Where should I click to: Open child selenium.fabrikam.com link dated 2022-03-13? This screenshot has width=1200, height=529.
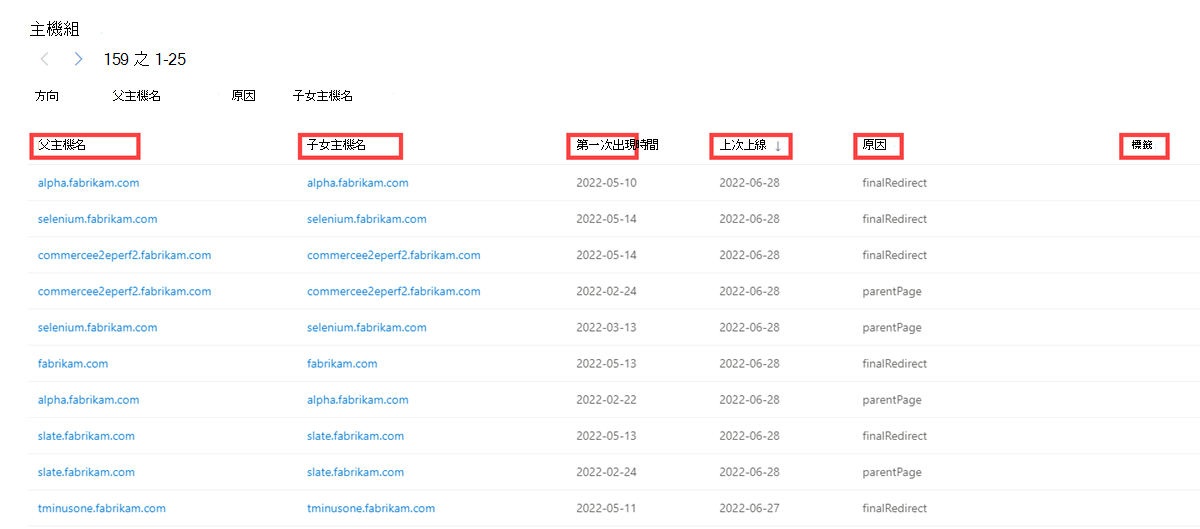(x=367, y=327)
